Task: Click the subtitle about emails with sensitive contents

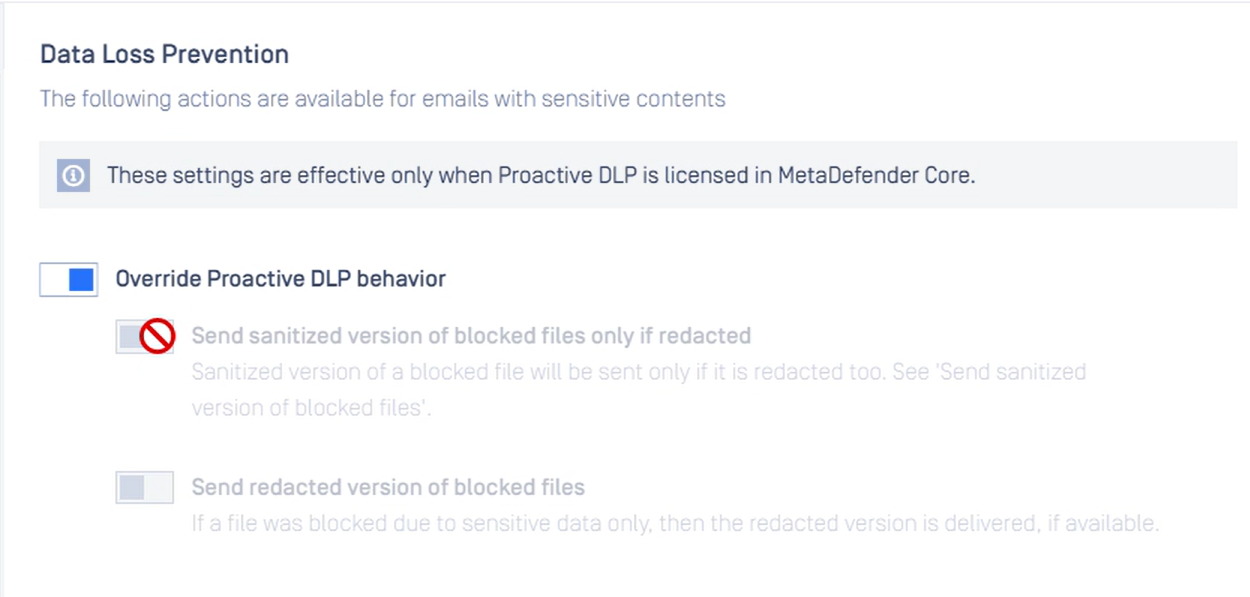Action: tap(383, 99)
